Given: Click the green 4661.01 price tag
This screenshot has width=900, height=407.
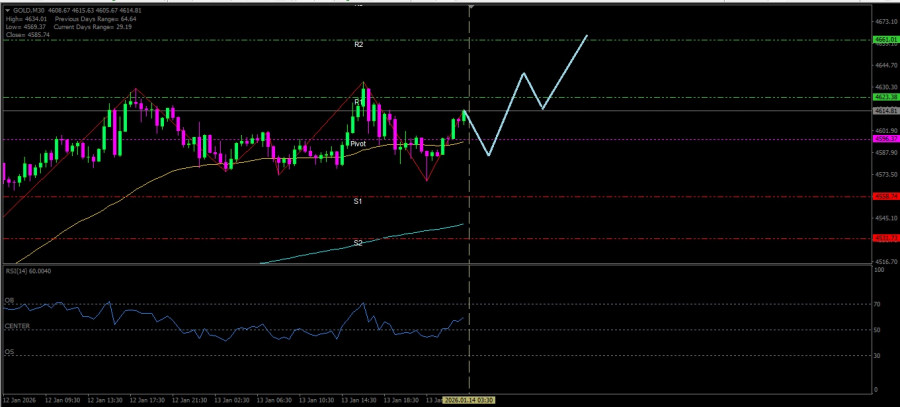Looking at the screenshot, I should click(x=883, y=40).
